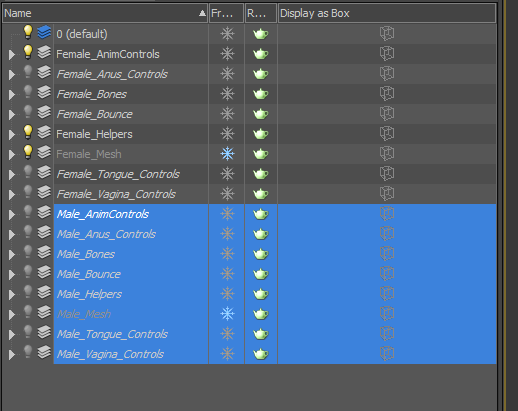Click freeze icon on 0 (default) layer
The height and width of the screenshot is (411, 518).
click(227, 34)
